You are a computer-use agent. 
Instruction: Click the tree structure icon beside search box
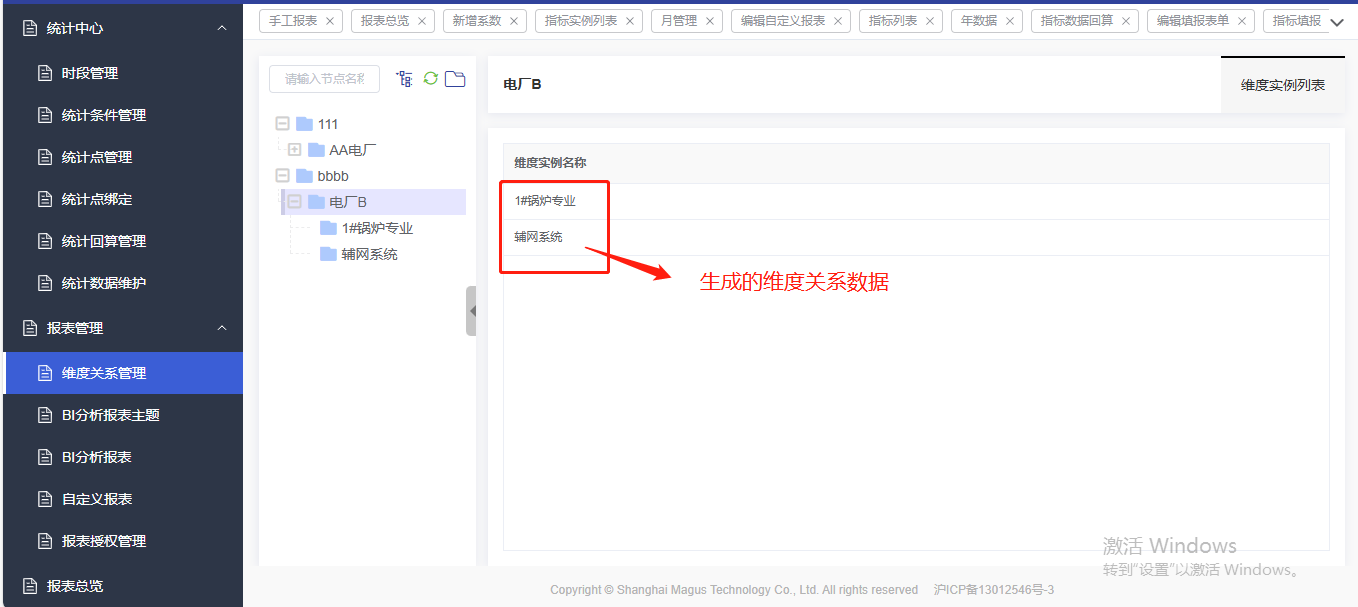point(405,79)
